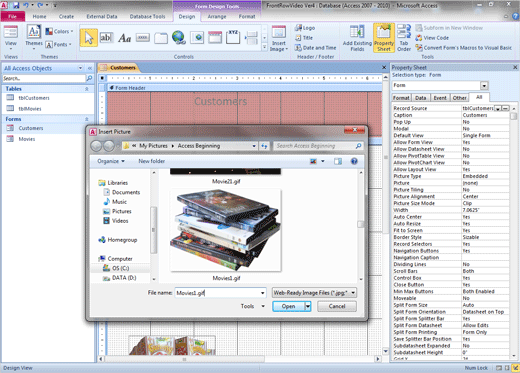This screenshot has width=520, height=373.
Task: Click the help icon in Insert Picture dialog
Action: pyautogui.click(x=354, y=161)
